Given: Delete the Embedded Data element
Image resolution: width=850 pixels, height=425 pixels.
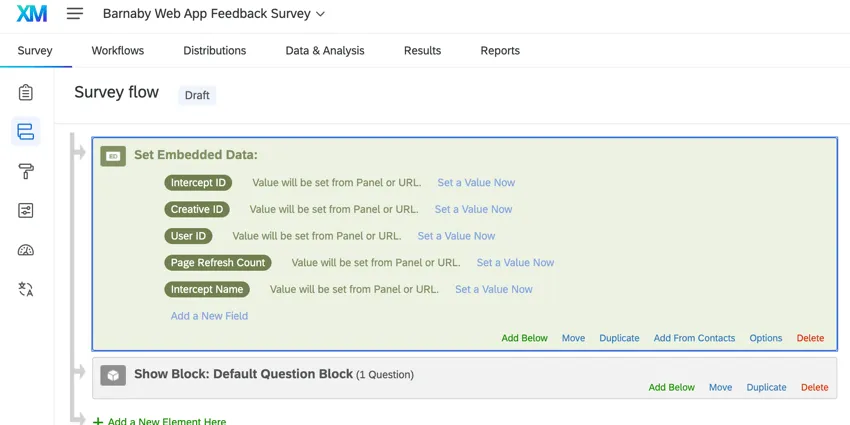Looking at the screenshot, I should click(810, 338).
